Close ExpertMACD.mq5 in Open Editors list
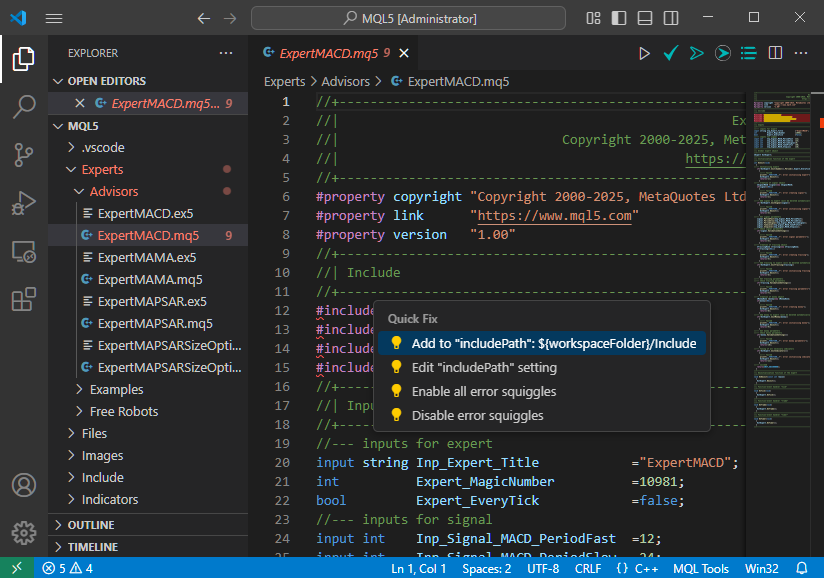The height and width of the screenshot is (578, 824). pos(80,103)
